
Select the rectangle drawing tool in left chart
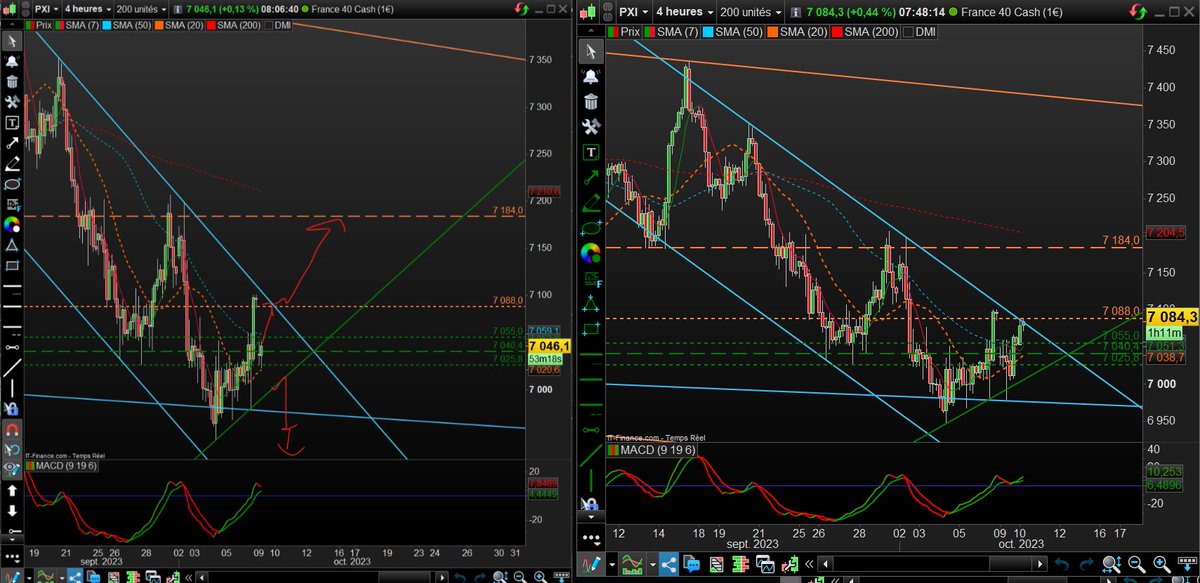pos(12,265)
